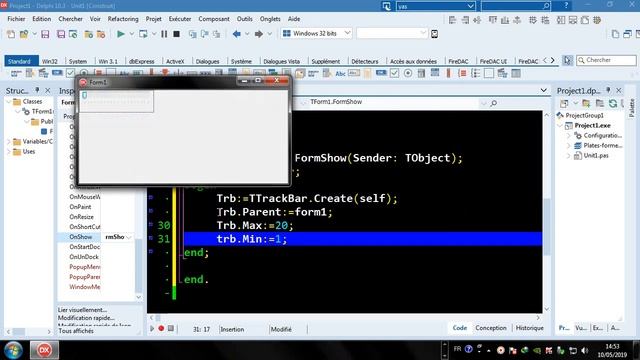The width and height of the screenshot is (640, 360).
Task: Pick the Abc label component in the palette
Action: (x=340, y=73)
